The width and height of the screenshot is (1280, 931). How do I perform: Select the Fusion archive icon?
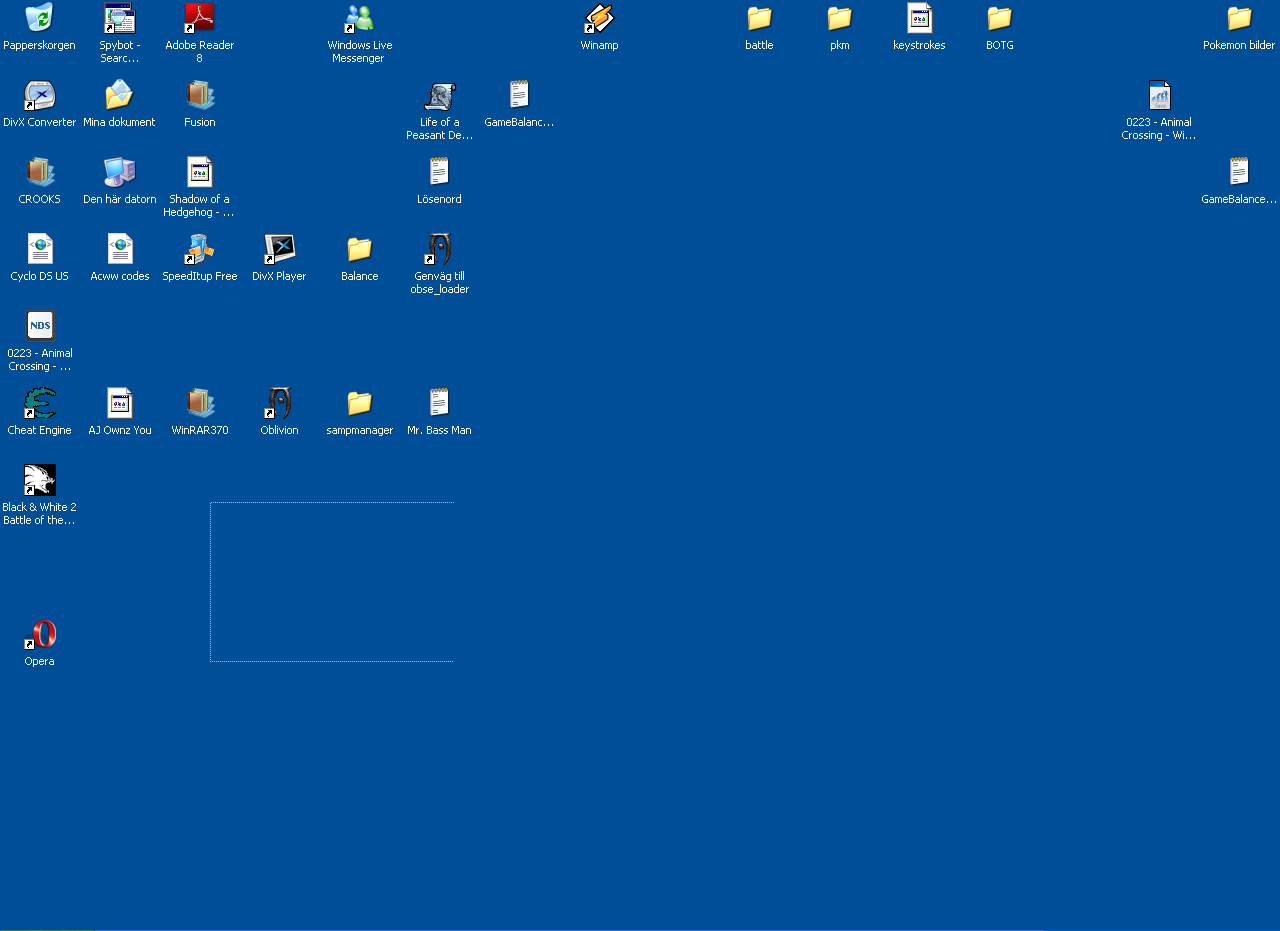pyautogui.click(x=199, y=95)
